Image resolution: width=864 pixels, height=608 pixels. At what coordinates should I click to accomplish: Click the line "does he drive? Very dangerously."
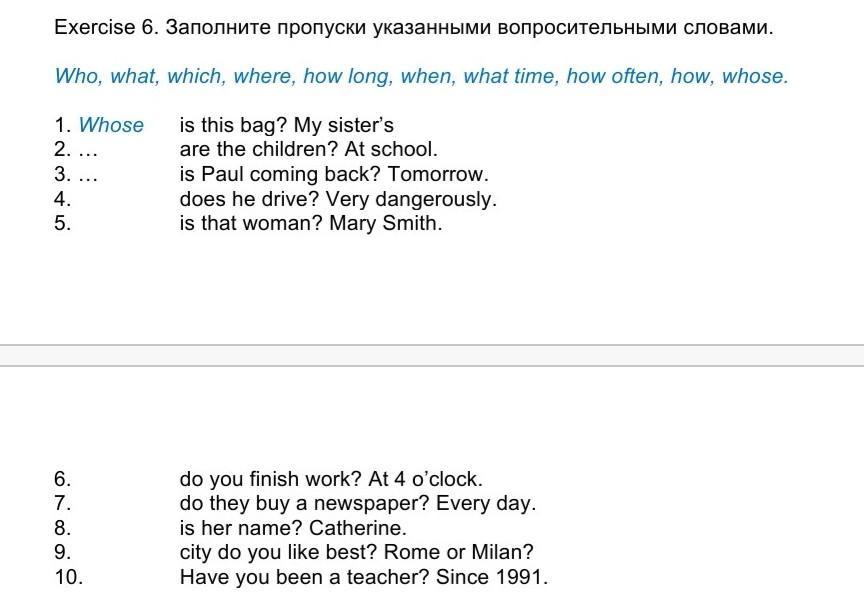338,199
